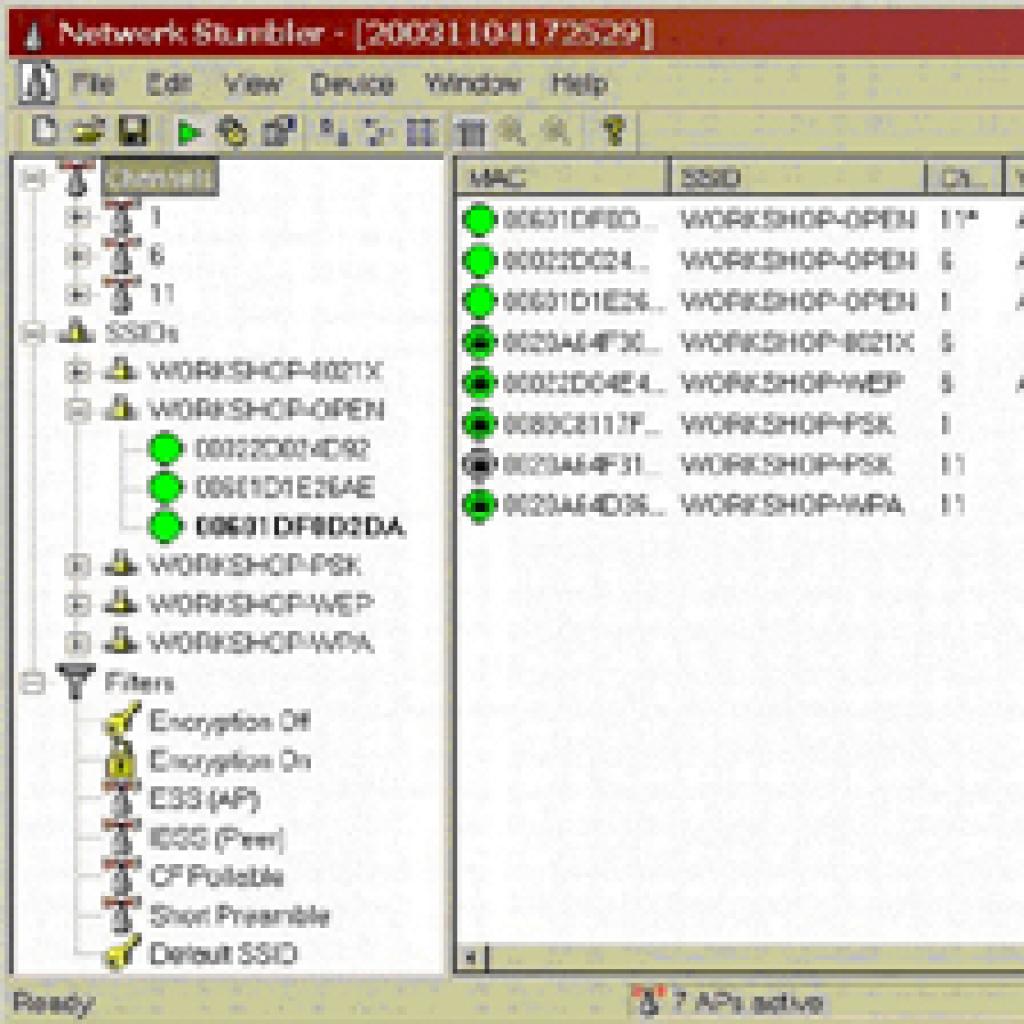The image size is (1024, 1024).
Task: Click the "Ready" status bar text
Action: click(x=54, y=1003)
